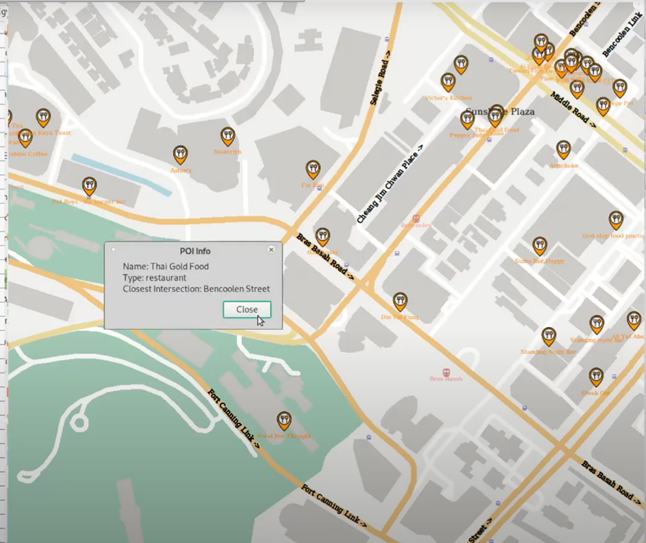Viewport: 646px width, 543px height.
Task: Close the POI Info dialog with Close button
Action: tap(247, 309)
